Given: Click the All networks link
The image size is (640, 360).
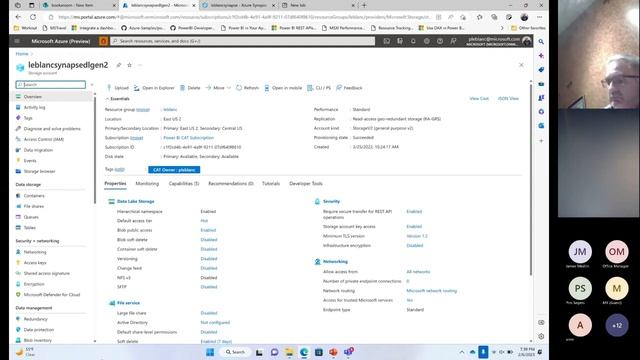Looking at the screenshot, I should coord(418,272).
